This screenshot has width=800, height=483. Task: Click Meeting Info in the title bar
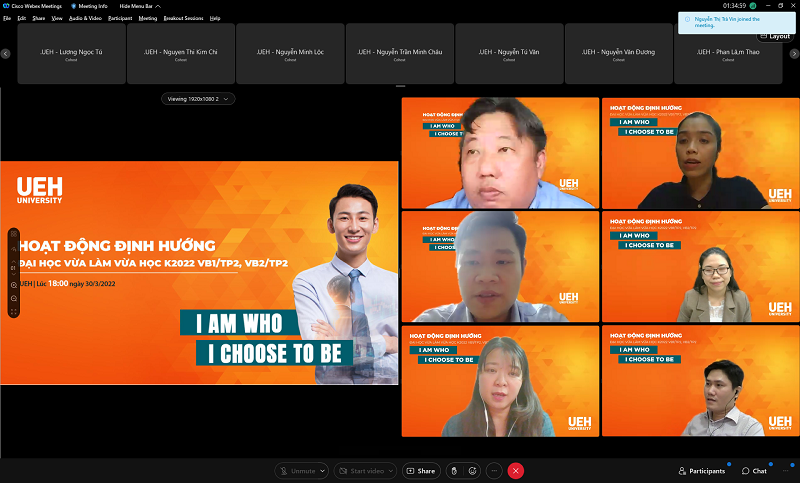pyautogui.click(x=89, y=6)
